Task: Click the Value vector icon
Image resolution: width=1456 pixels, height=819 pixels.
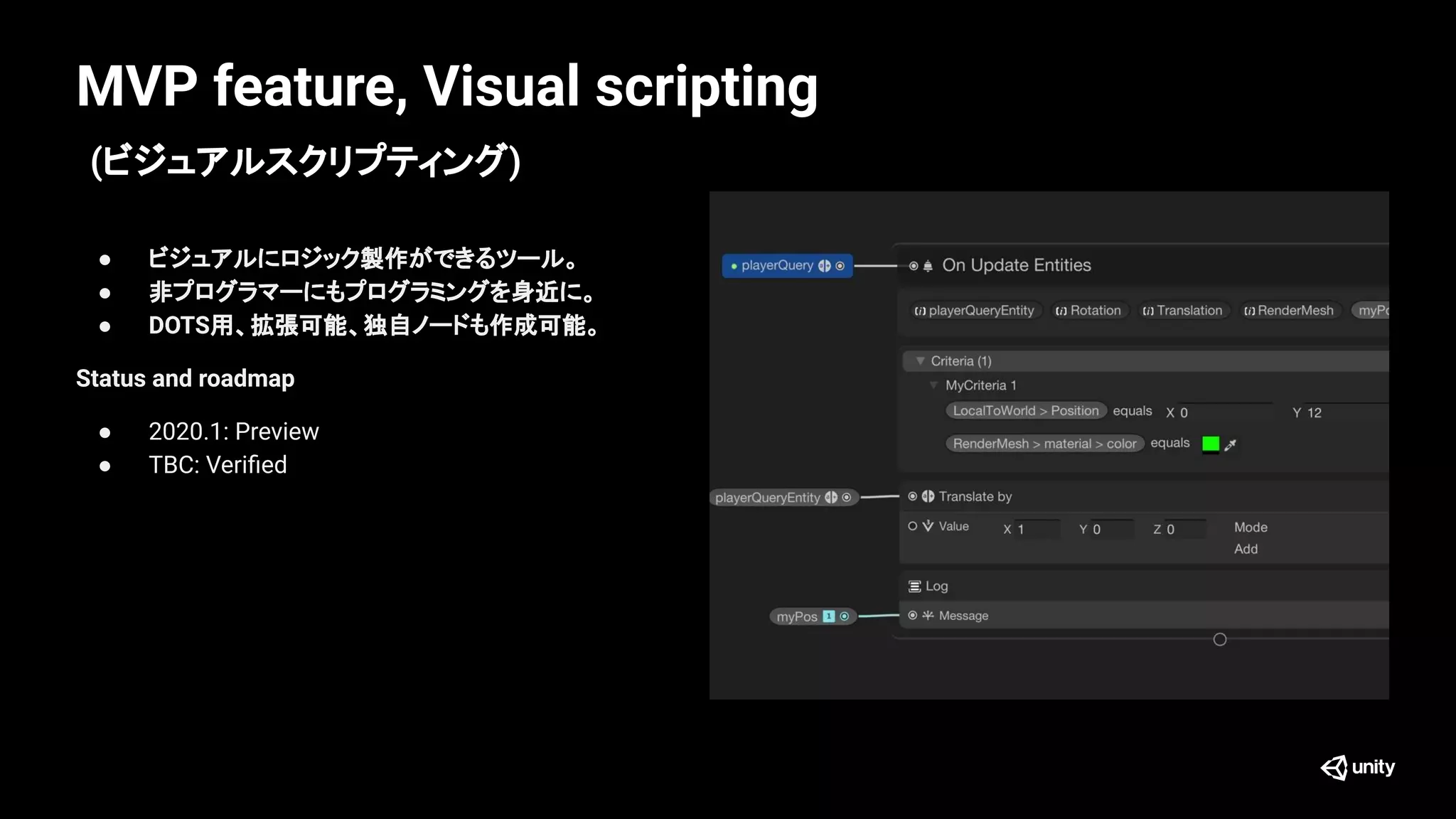Action: coord(928,526)
